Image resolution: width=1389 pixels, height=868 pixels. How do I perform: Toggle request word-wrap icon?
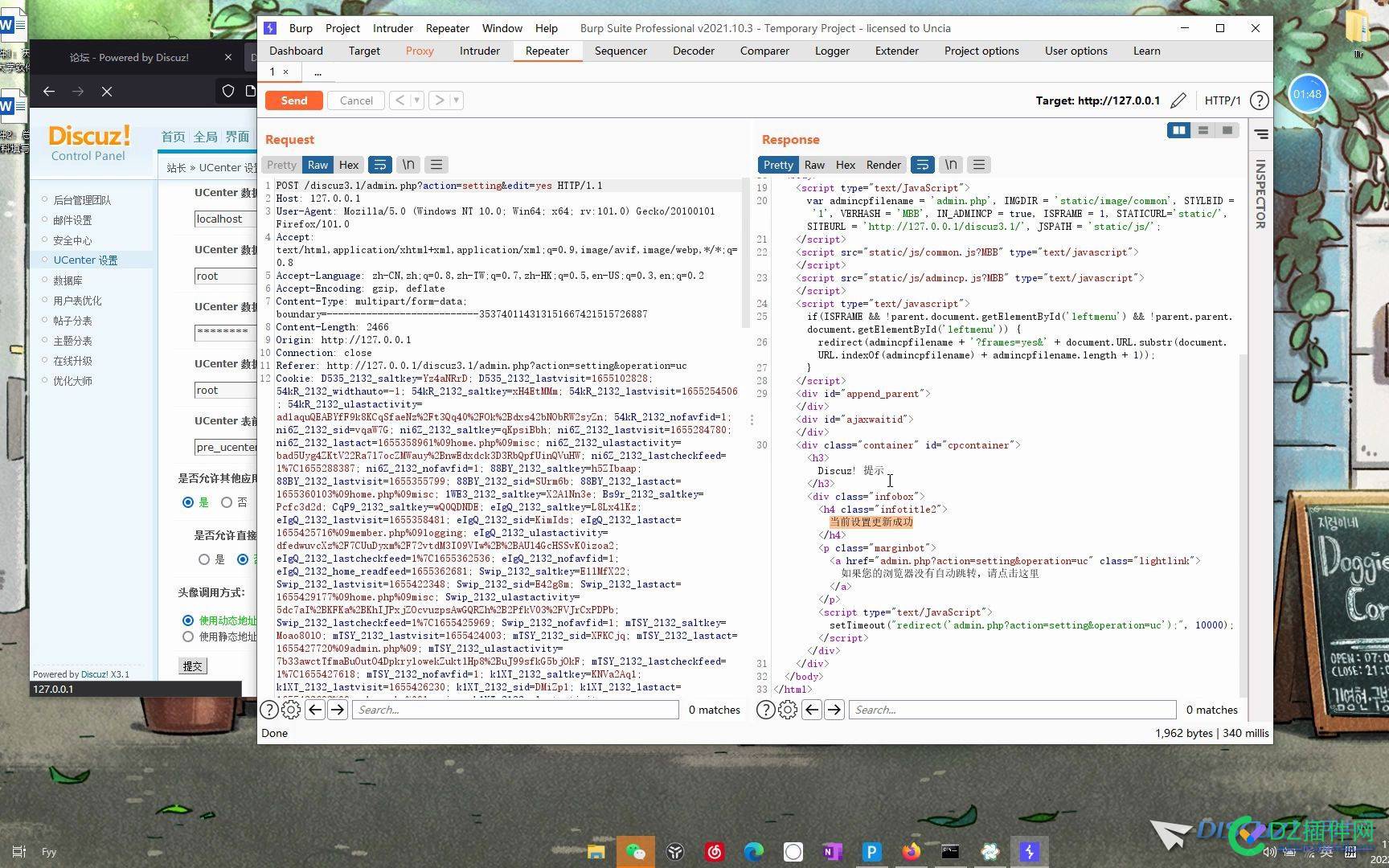(x=379, y=165)
